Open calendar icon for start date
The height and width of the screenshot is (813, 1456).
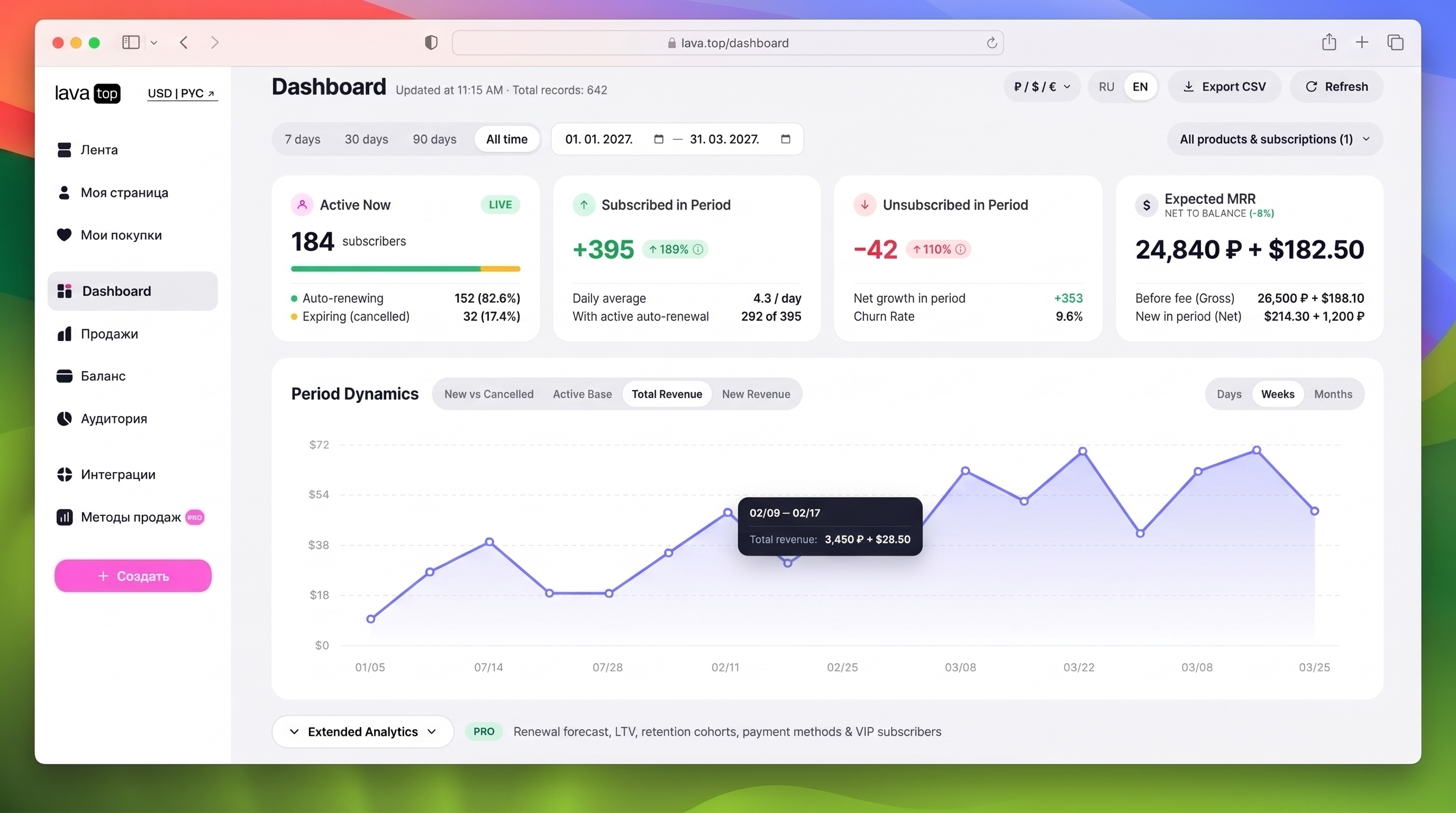659,139
